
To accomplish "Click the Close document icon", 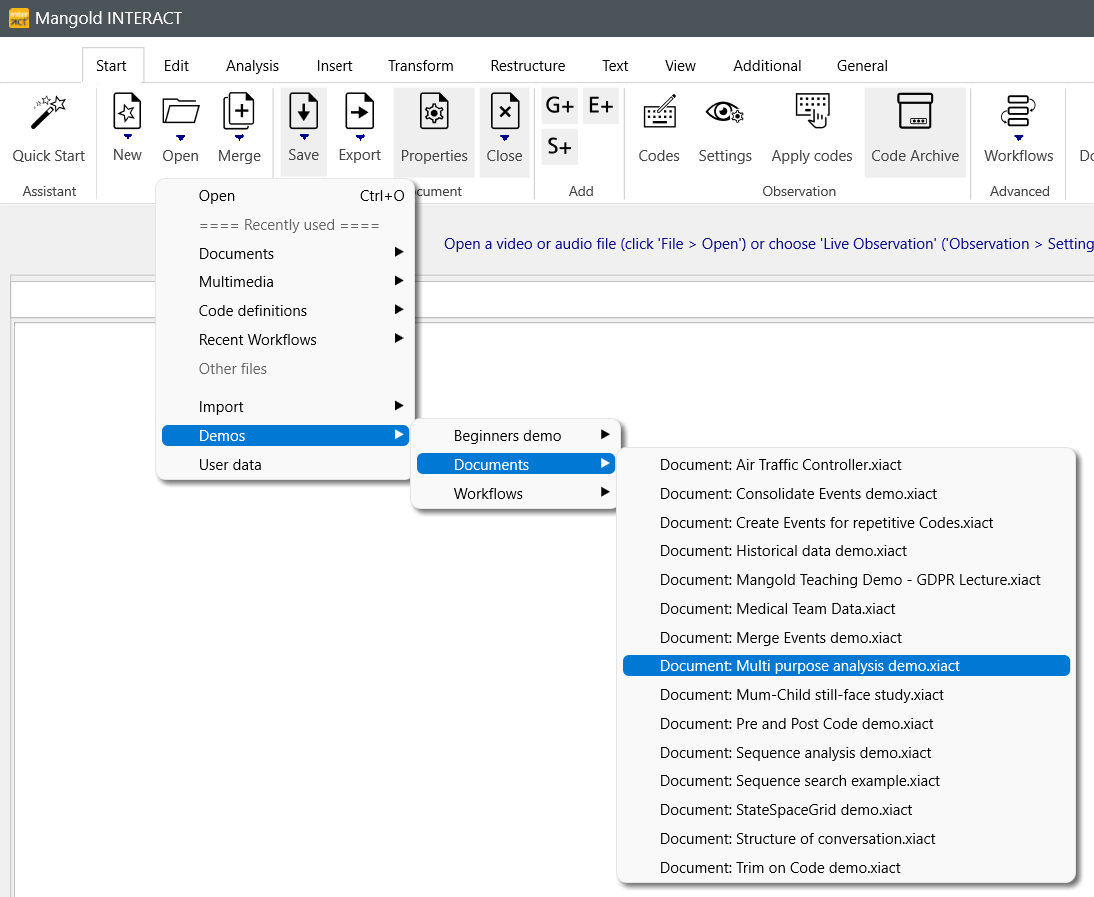I will 504,111.
